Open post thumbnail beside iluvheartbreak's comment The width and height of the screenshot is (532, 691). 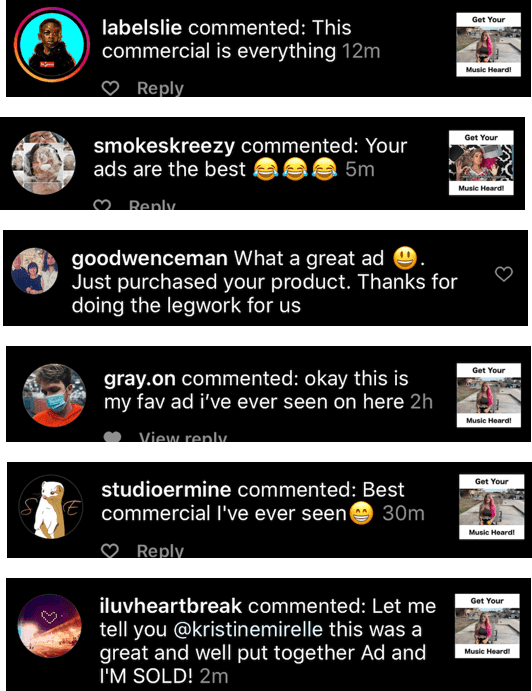click(x=487, y=626)
